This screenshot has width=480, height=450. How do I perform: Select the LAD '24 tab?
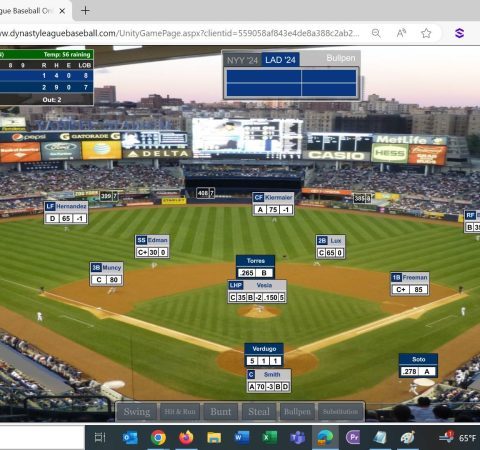[x=280, y=60]
